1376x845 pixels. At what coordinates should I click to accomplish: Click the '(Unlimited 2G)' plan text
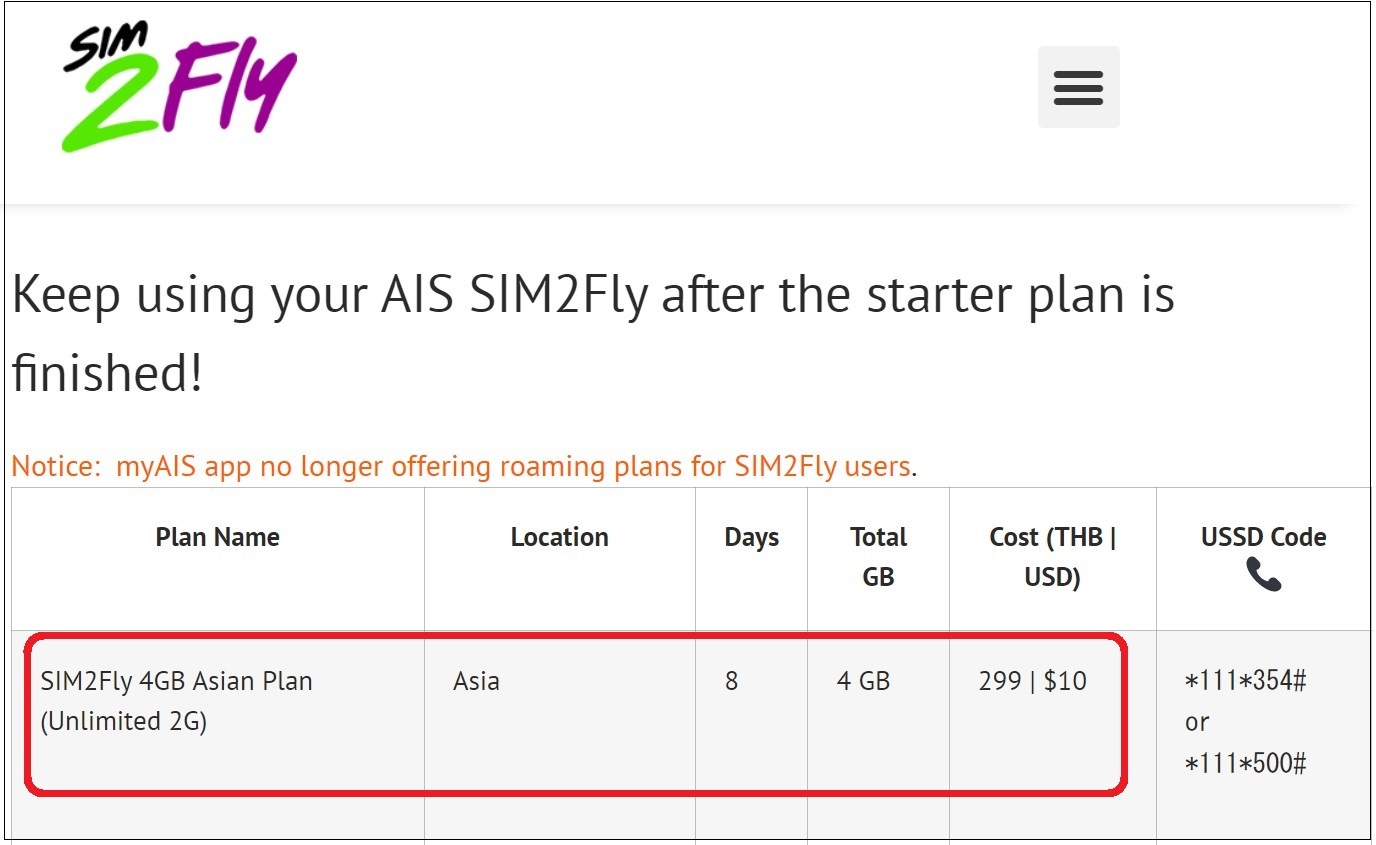124,721
